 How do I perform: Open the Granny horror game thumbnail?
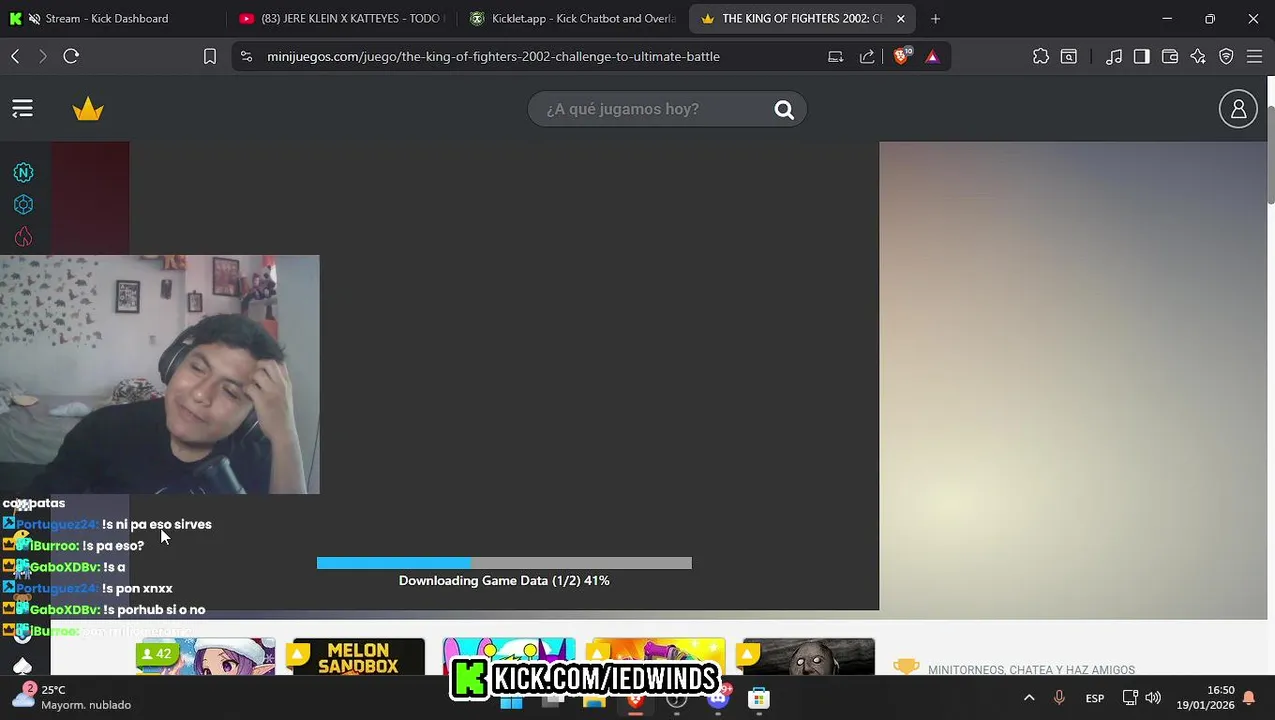[x=808, y=656]
